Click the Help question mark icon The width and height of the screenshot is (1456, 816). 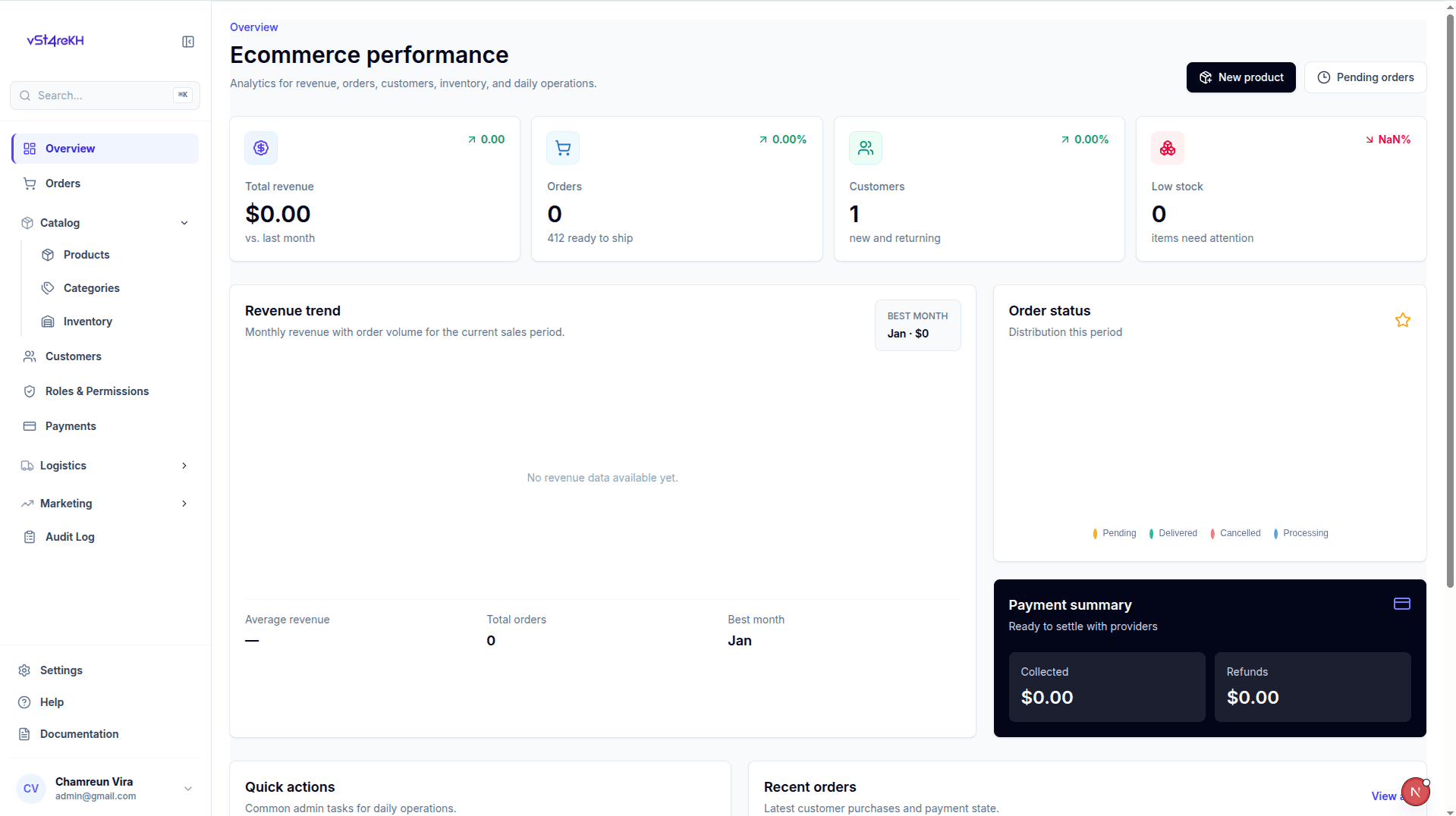pos(24,702)
